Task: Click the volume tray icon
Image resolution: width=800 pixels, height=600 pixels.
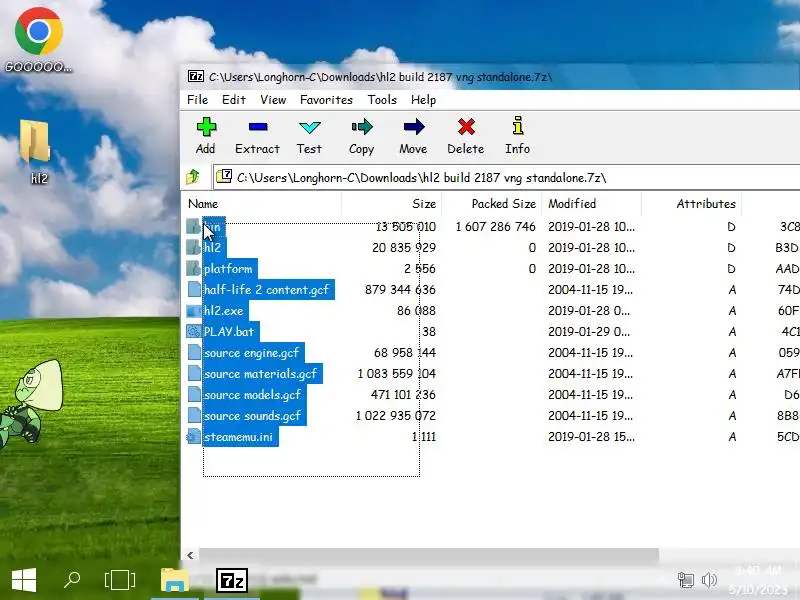Action: coord(709,580)
